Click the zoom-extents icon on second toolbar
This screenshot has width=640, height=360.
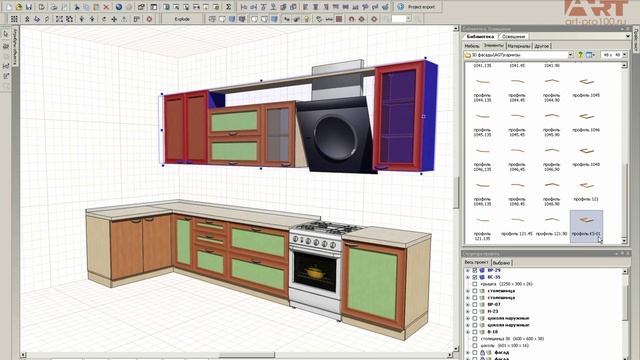(59, 19)
